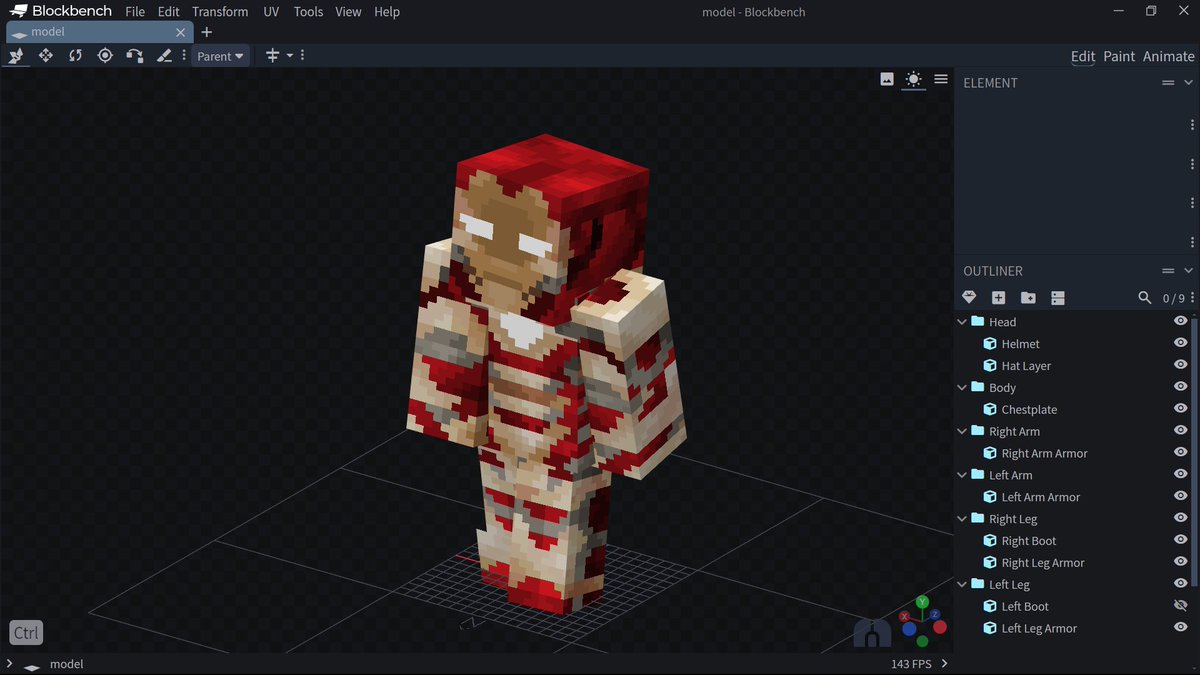This screenshot has height=675, width=1200.
Task: Open the three-dot menu beside the tools
Action: 183,56
